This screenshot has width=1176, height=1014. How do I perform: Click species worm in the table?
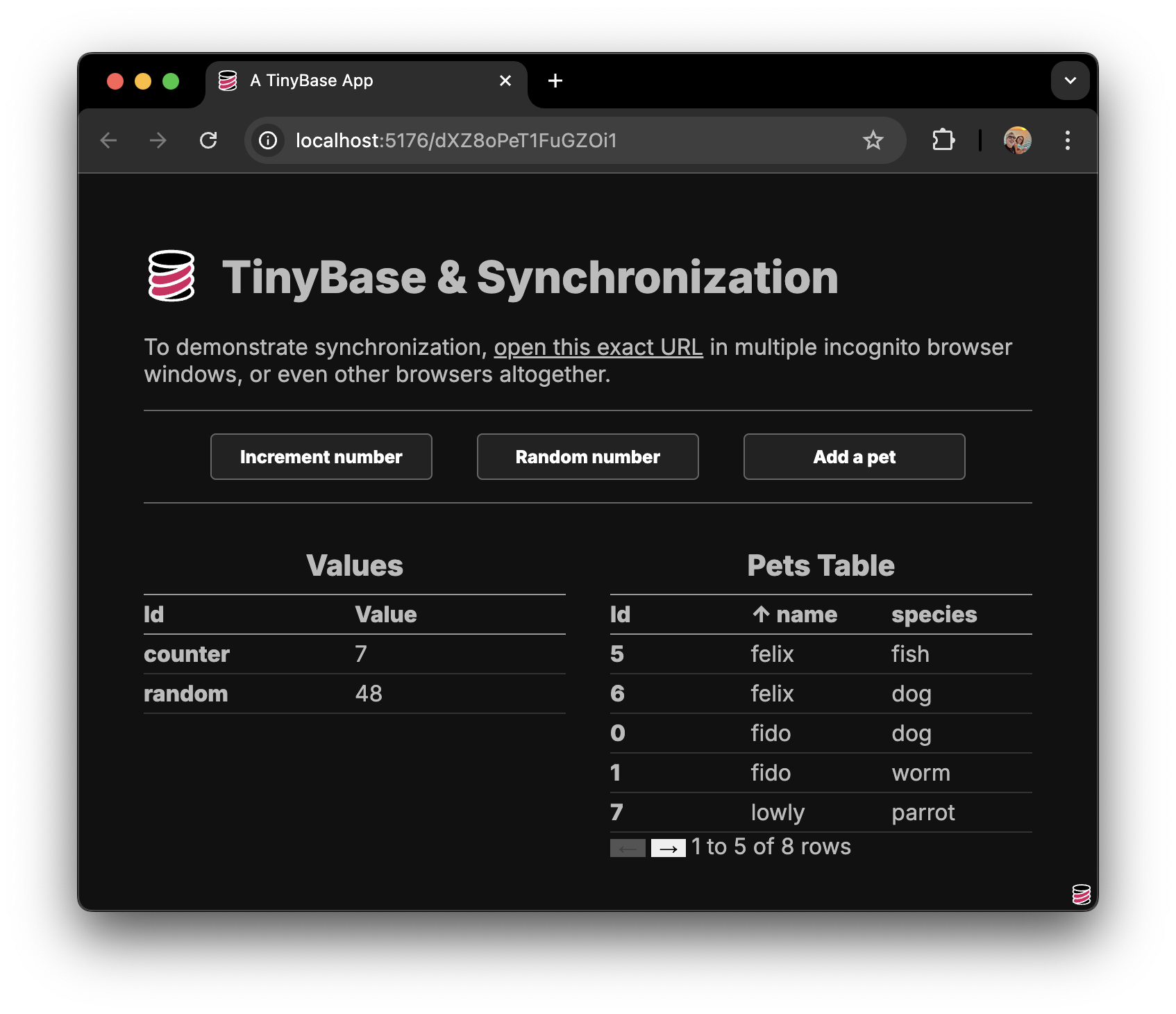tap(921, 773)
